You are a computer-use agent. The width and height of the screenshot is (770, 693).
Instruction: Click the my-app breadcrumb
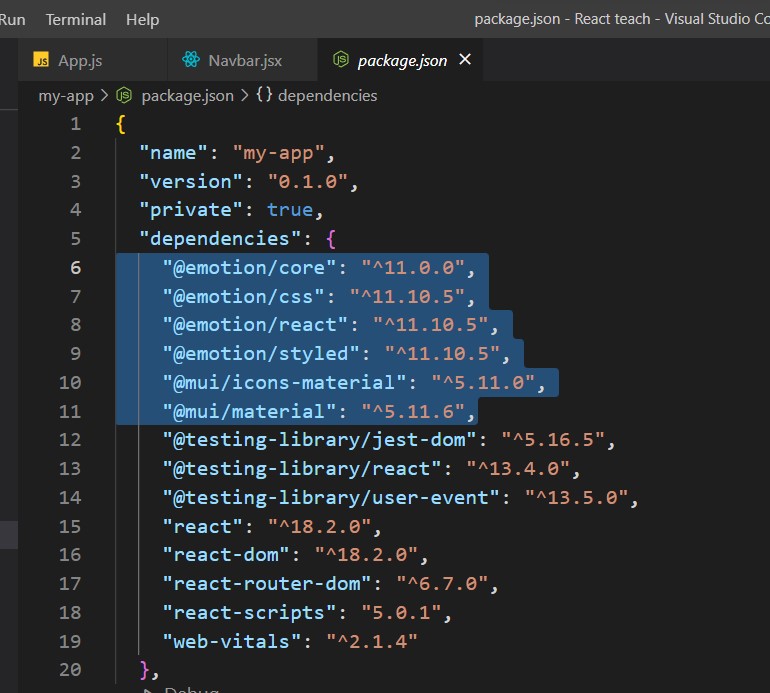click(x=66, y=95)
